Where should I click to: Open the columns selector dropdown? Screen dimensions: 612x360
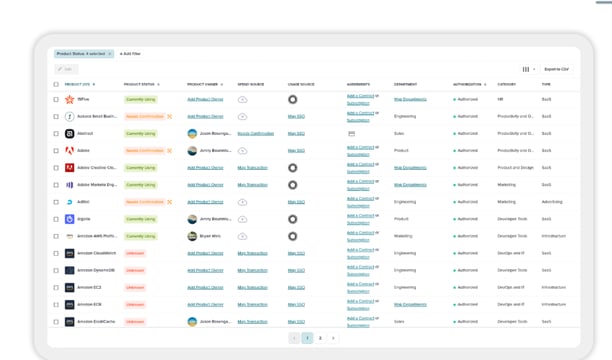coord(528,69)
